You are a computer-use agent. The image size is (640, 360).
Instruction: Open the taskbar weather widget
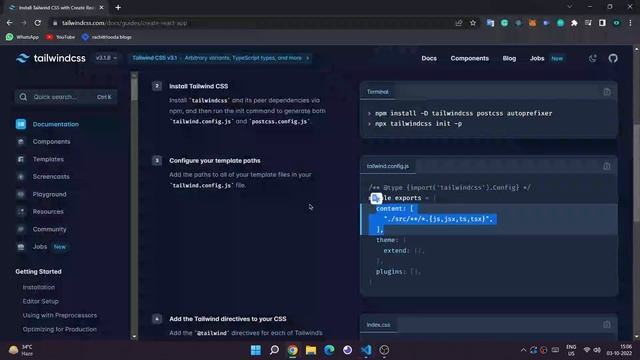tap(20, 350)
